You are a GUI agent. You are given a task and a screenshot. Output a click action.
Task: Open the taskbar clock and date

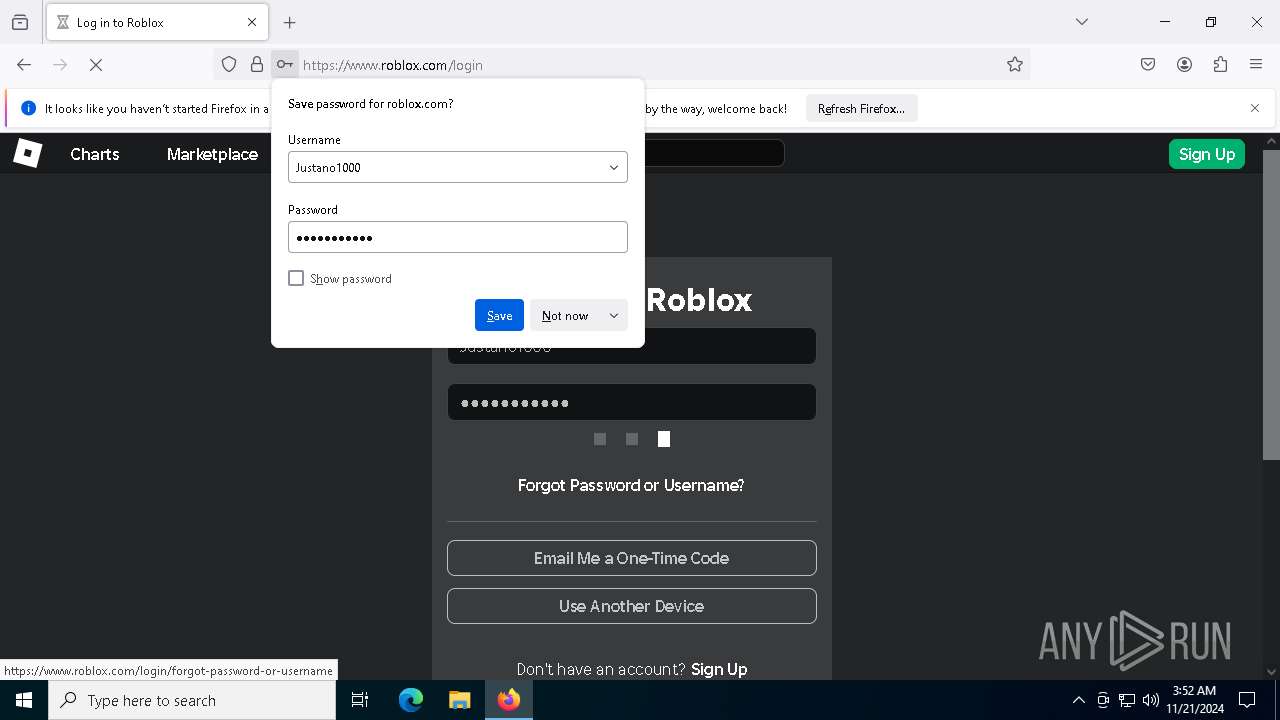click(1194, 700)
